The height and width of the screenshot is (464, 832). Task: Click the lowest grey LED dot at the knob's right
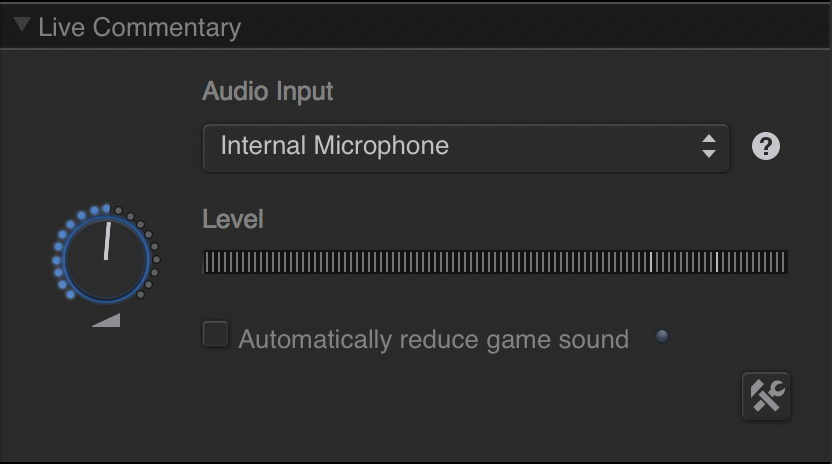click(x=140, y=295)
